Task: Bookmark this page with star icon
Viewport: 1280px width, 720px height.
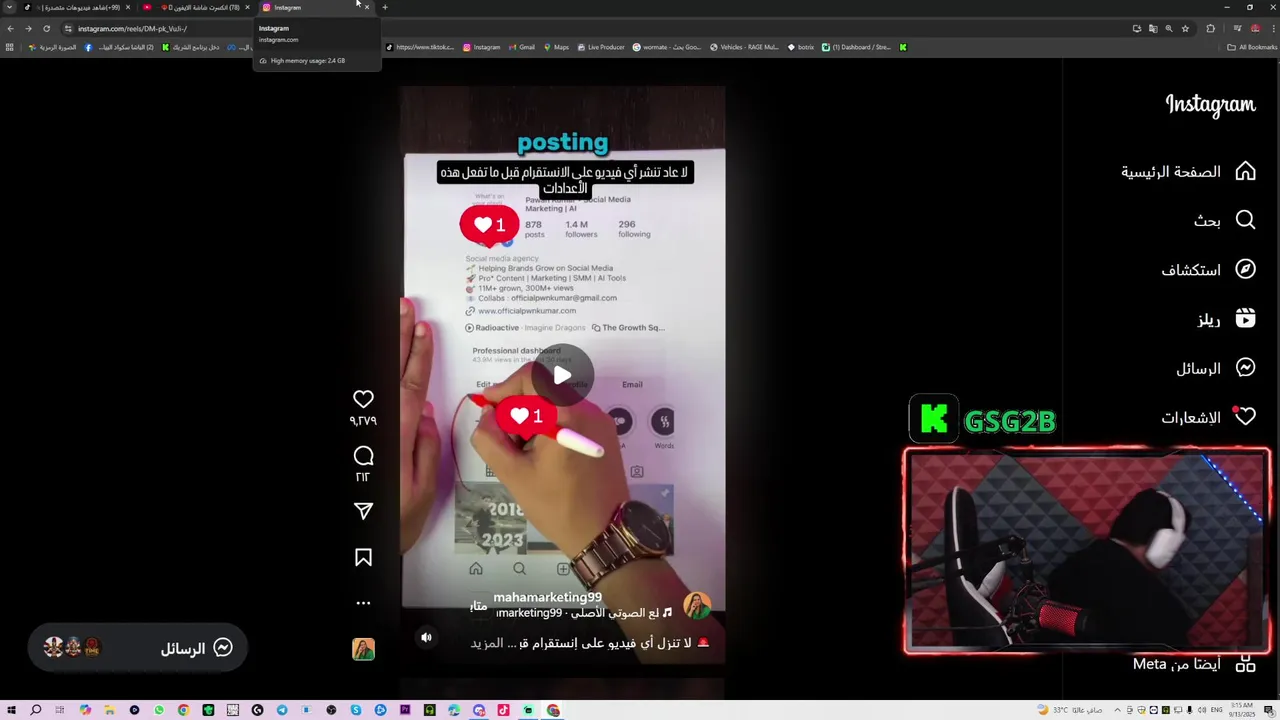Action: (1185, 28)
